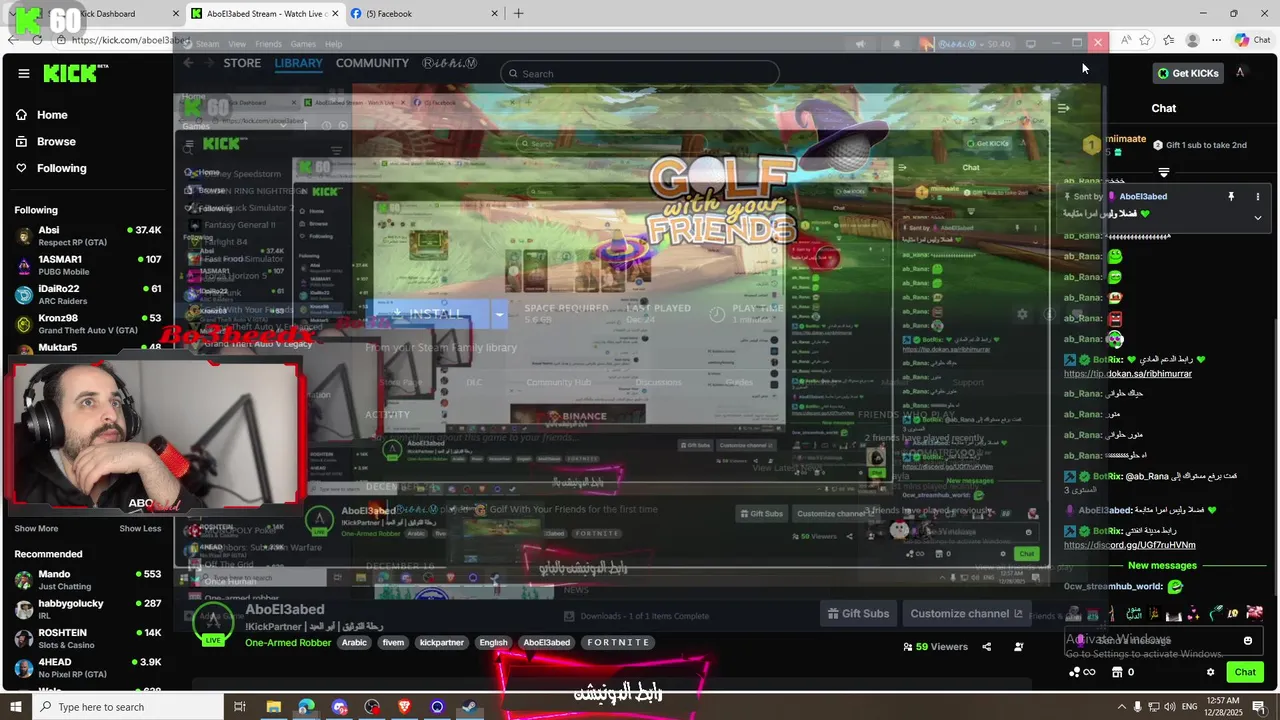1280x720 pixels.
Task: Open 4HEAD recommended channel
Action: (87, 667)
